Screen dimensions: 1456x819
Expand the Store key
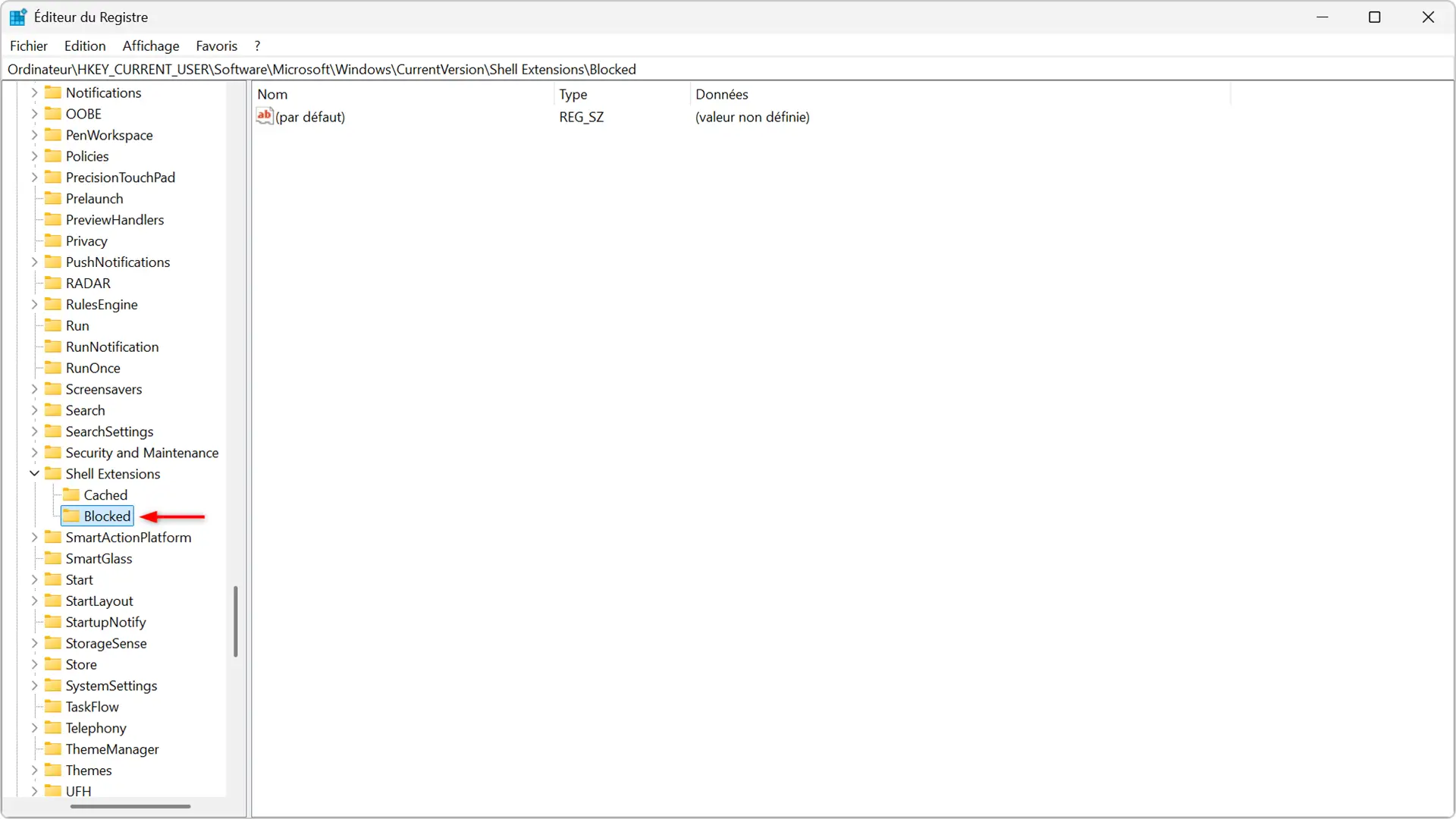click(34, 665)
